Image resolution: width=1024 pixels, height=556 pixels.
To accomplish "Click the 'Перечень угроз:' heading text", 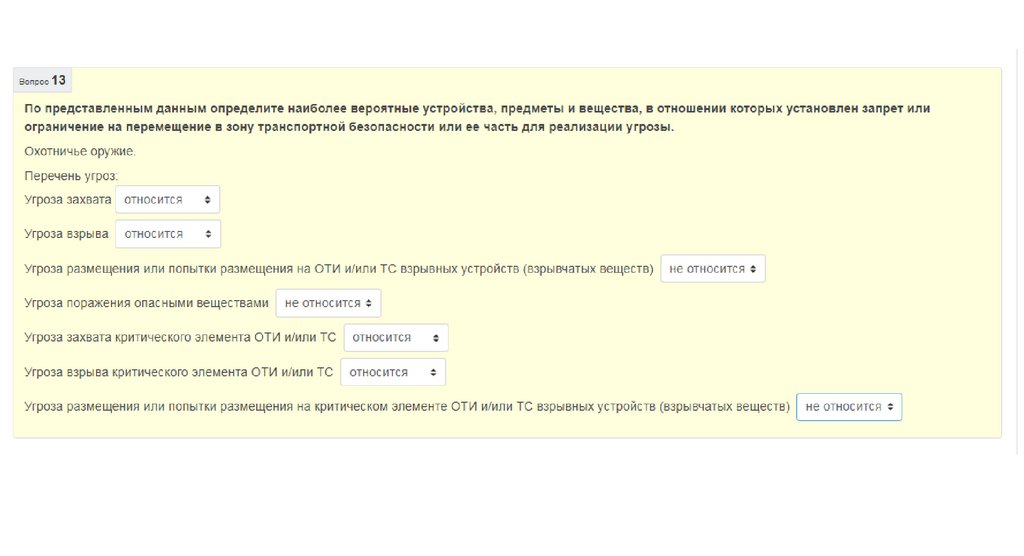I will (x=71, y=176).
